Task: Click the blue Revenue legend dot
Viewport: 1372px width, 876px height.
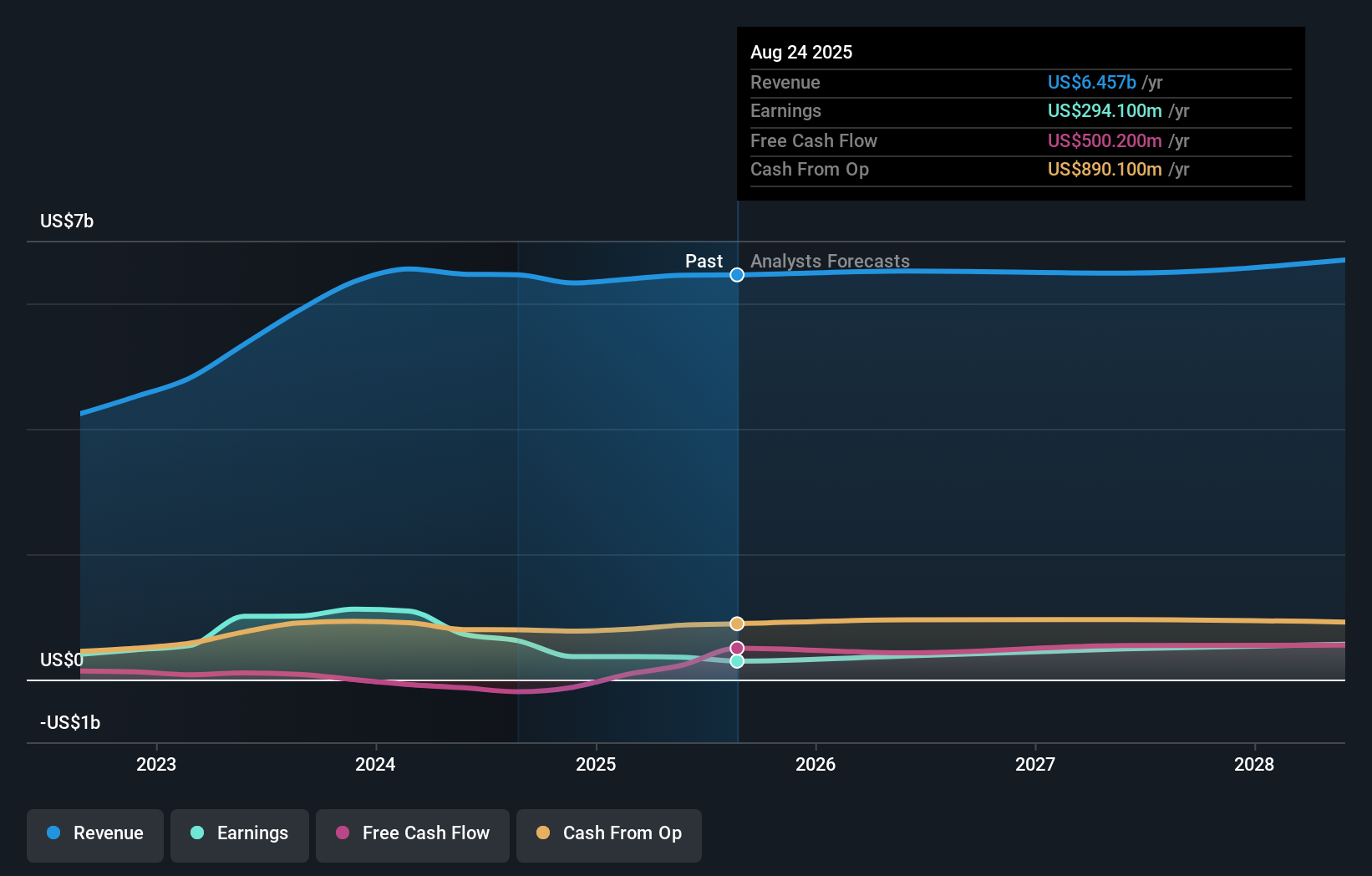Action: point(55,833)
